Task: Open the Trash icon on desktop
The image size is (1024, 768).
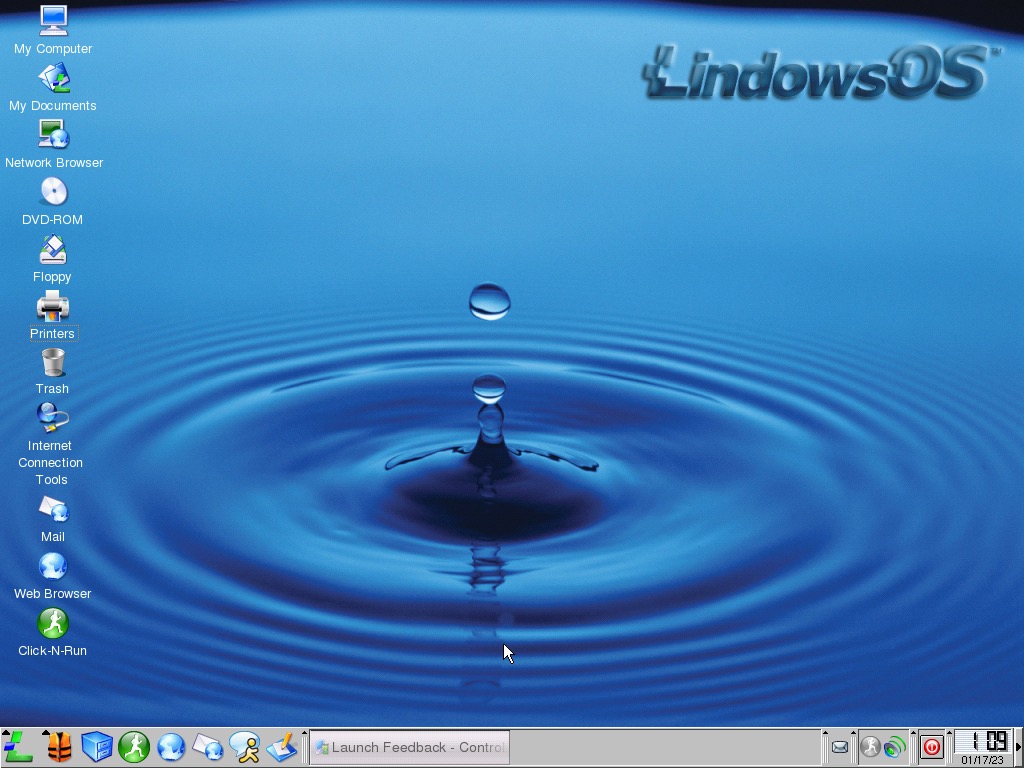Action: [x=53, y=362]
